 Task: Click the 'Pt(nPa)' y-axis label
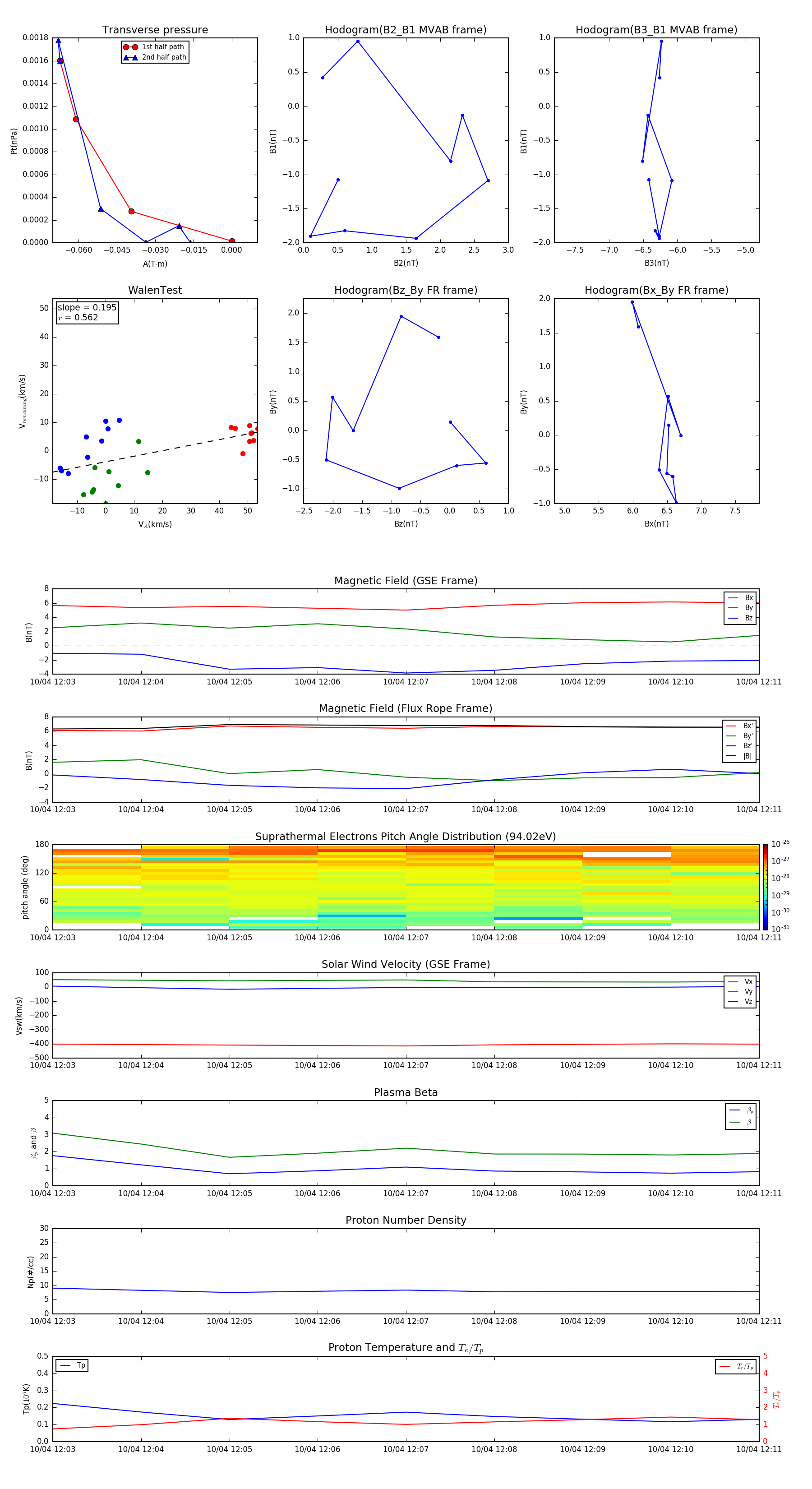click(14, 140)
